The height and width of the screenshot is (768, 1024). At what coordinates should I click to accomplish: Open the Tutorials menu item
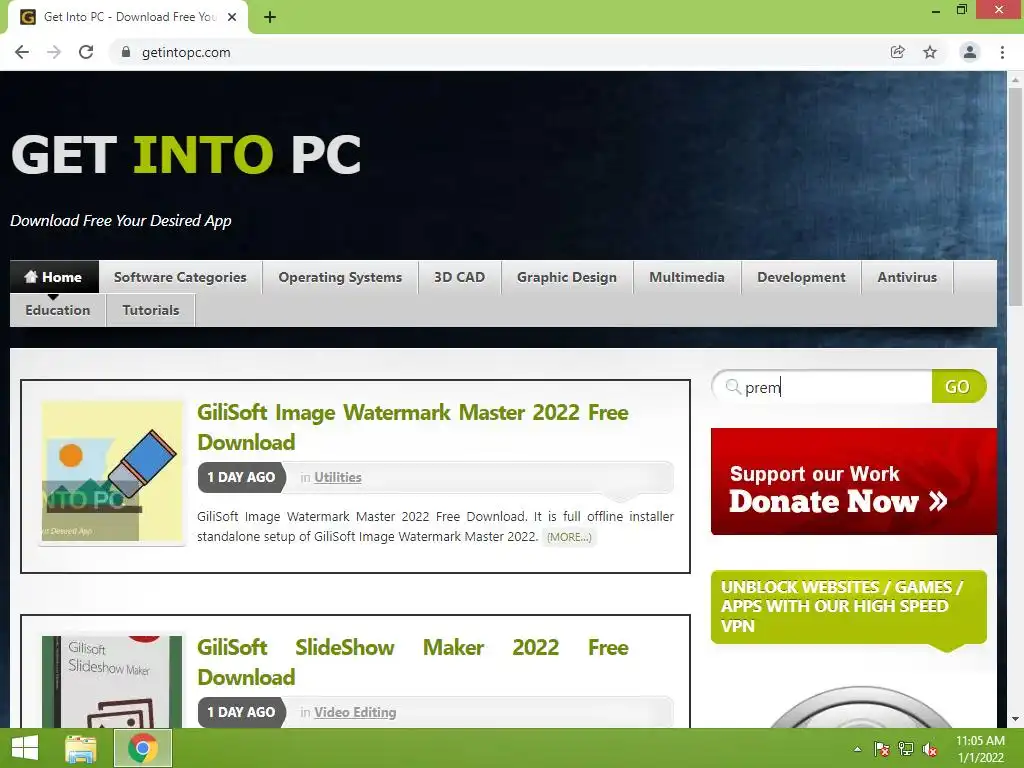point(151,310)
